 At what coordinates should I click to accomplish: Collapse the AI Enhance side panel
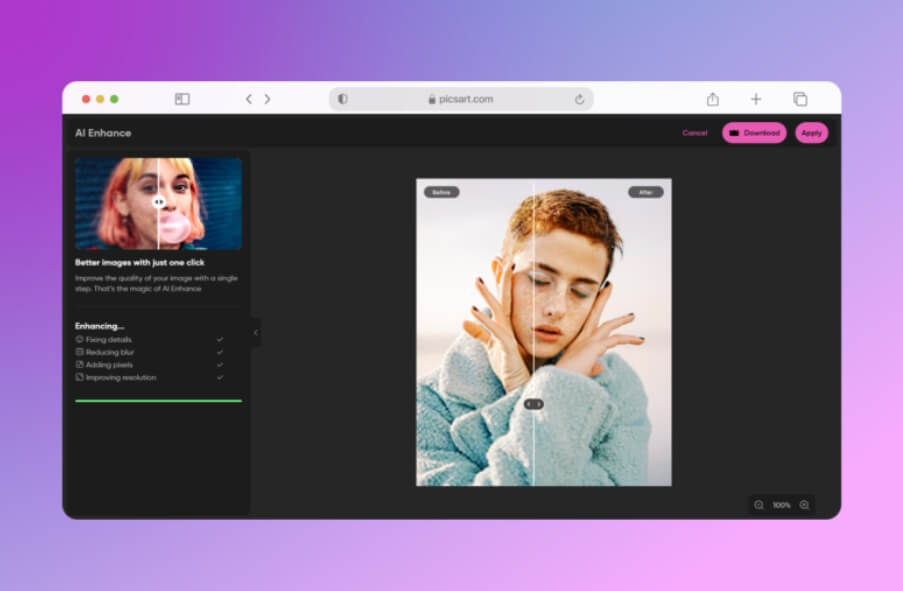point(255,332)
